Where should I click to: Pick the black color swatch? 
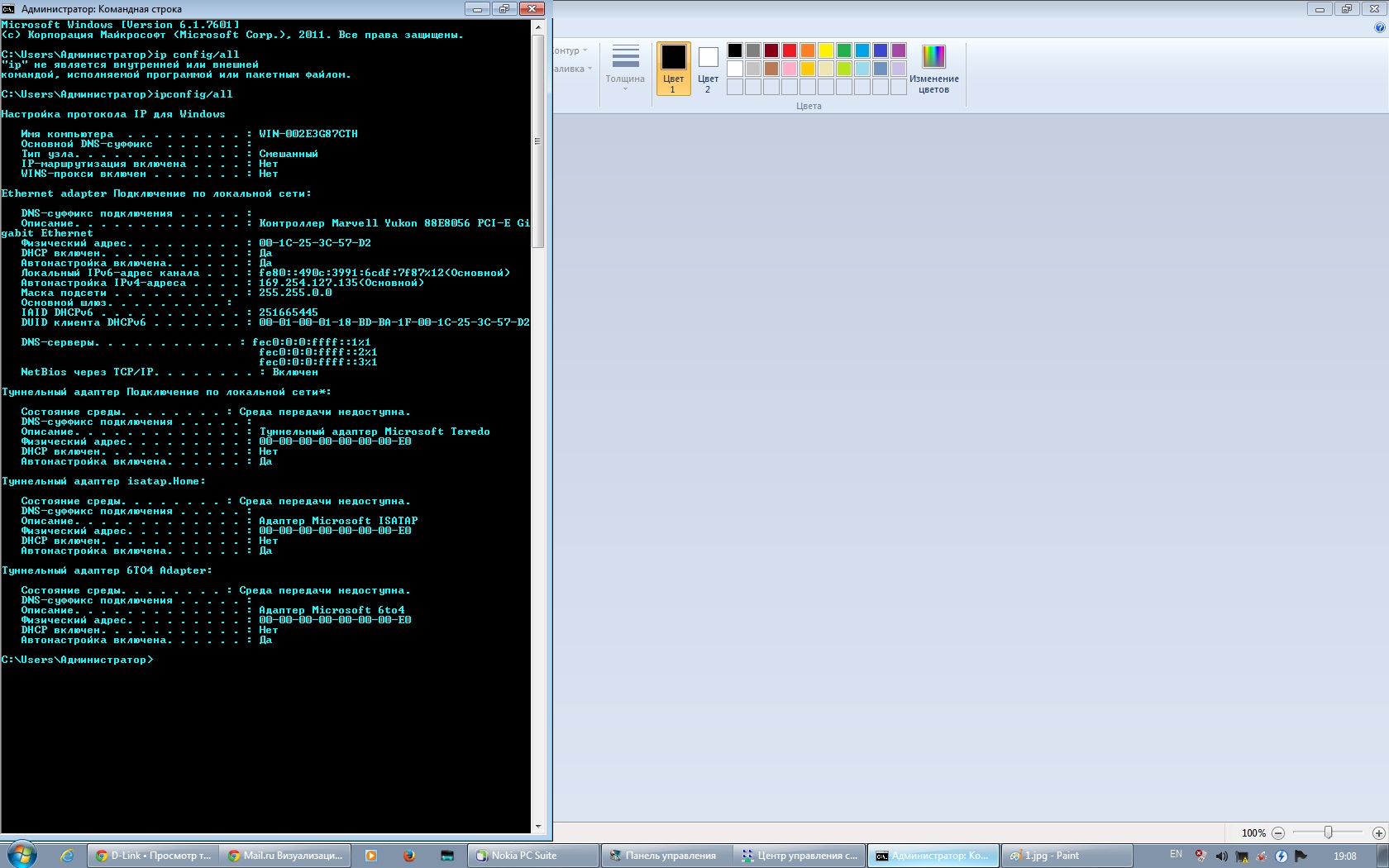(x=735, y=50)
